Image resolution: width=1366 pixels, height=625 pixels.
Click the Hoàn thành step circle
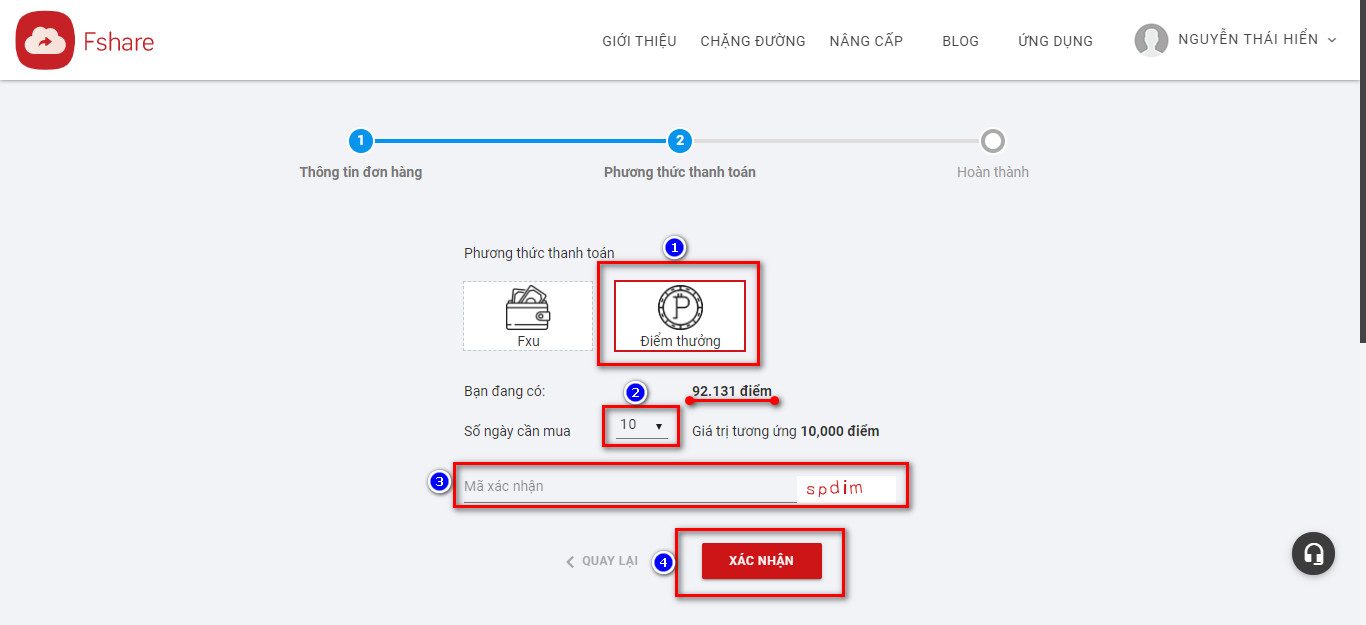pyautogui.click(x=992, y=141)
